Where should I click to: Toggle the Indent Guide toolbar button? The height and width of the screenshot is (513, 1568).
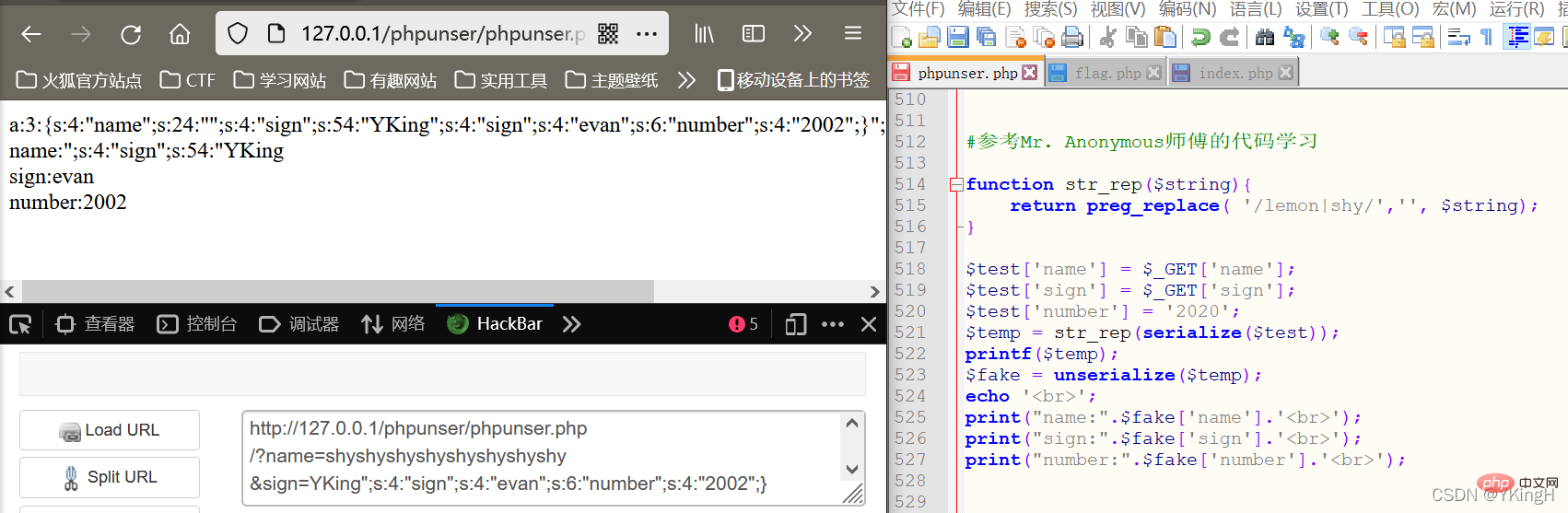coord(1516,37)
